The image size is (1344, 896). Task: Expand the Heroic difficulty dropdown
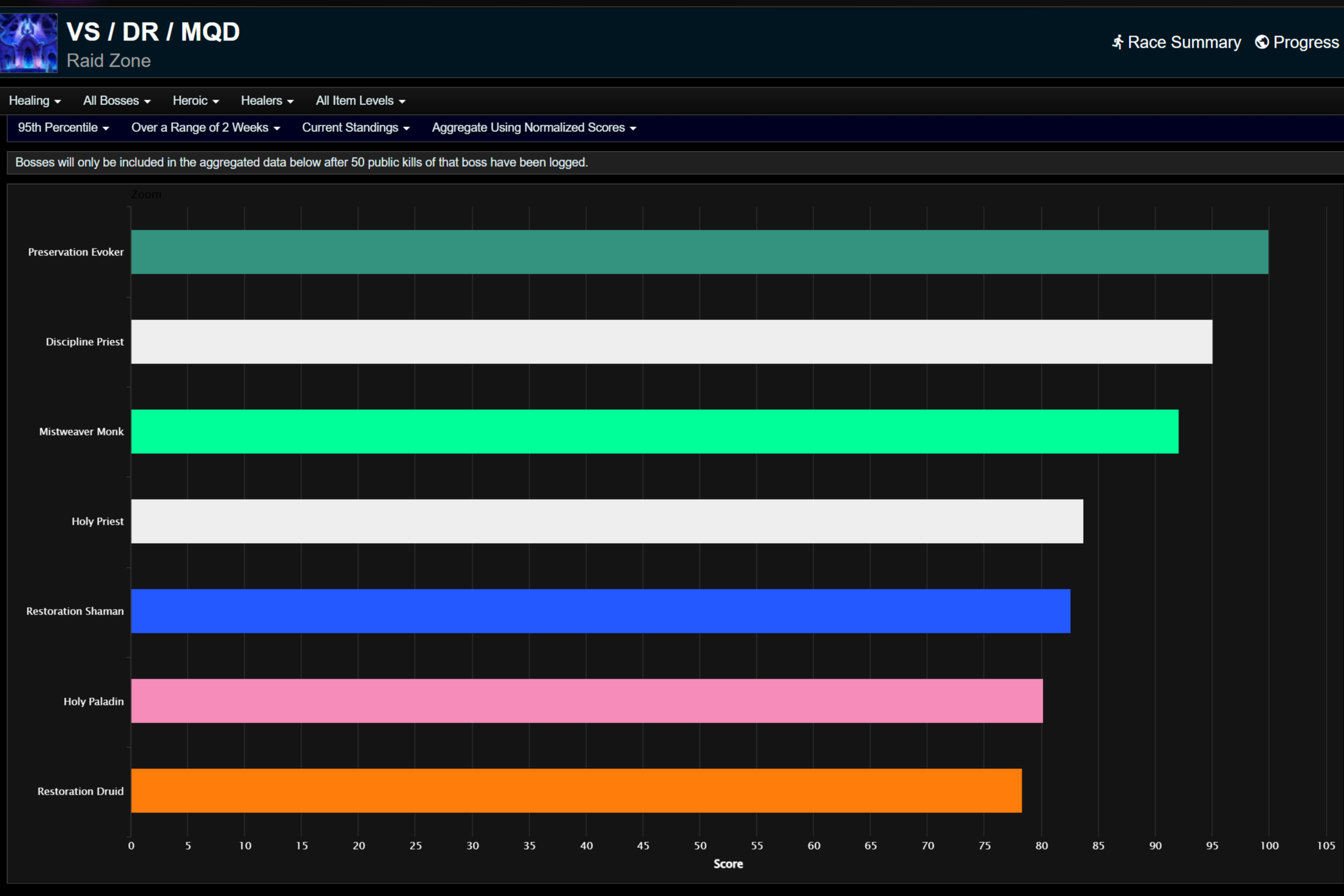click(195, 101)
